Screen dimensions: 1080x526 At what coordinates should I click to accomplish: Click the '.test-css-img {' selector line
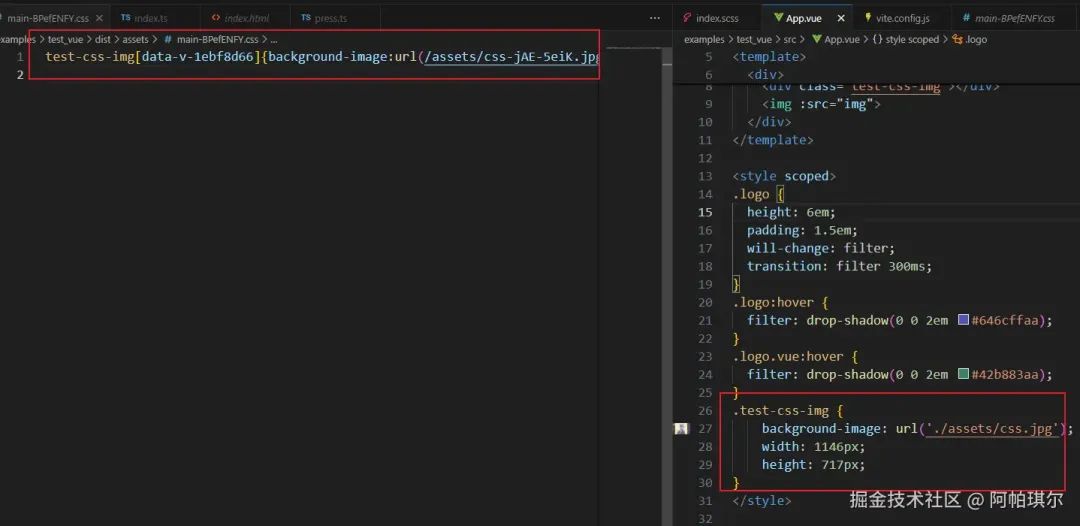(x=788, y=411)
